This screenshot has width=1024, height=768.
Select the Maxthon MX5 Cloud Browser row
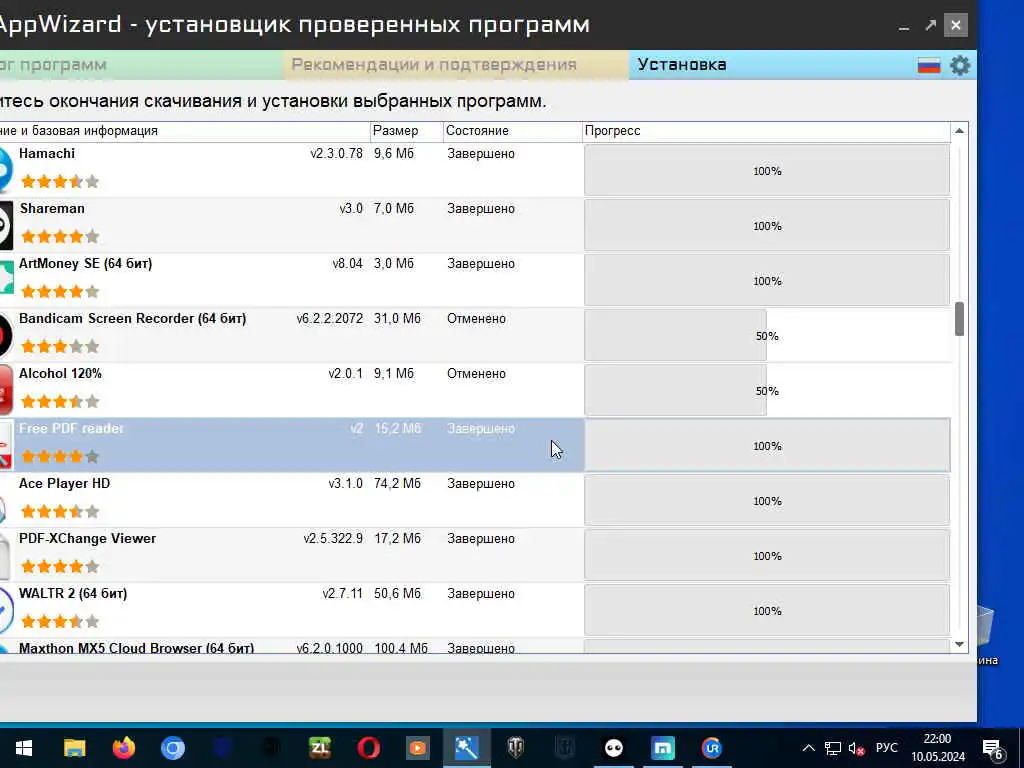pyautogui.click(x=475, y=646)
